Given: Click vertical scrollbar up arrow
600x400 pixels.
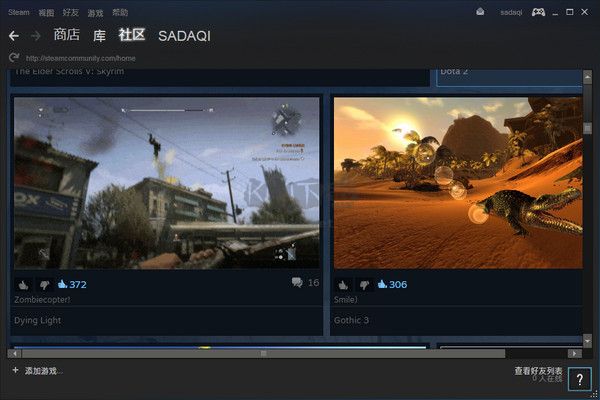Looking at the screenshot, I should click(587, 77).
